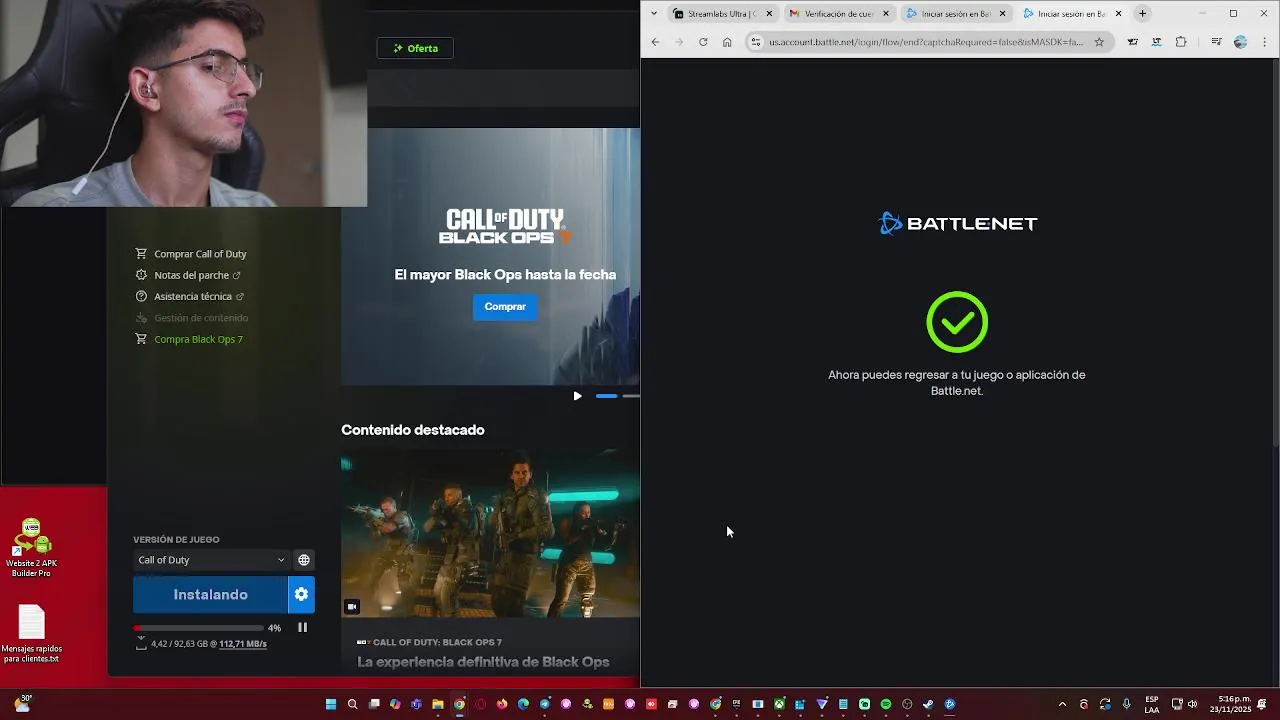Open taskbar search
This screenshot has height=720, width=1280.
(x=352, y=704)
